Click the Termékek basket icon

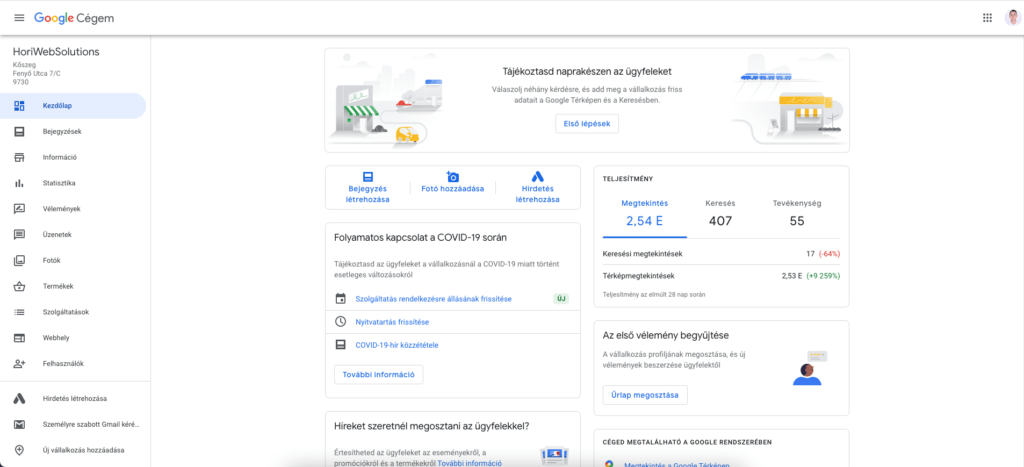[x=20, y=286]
